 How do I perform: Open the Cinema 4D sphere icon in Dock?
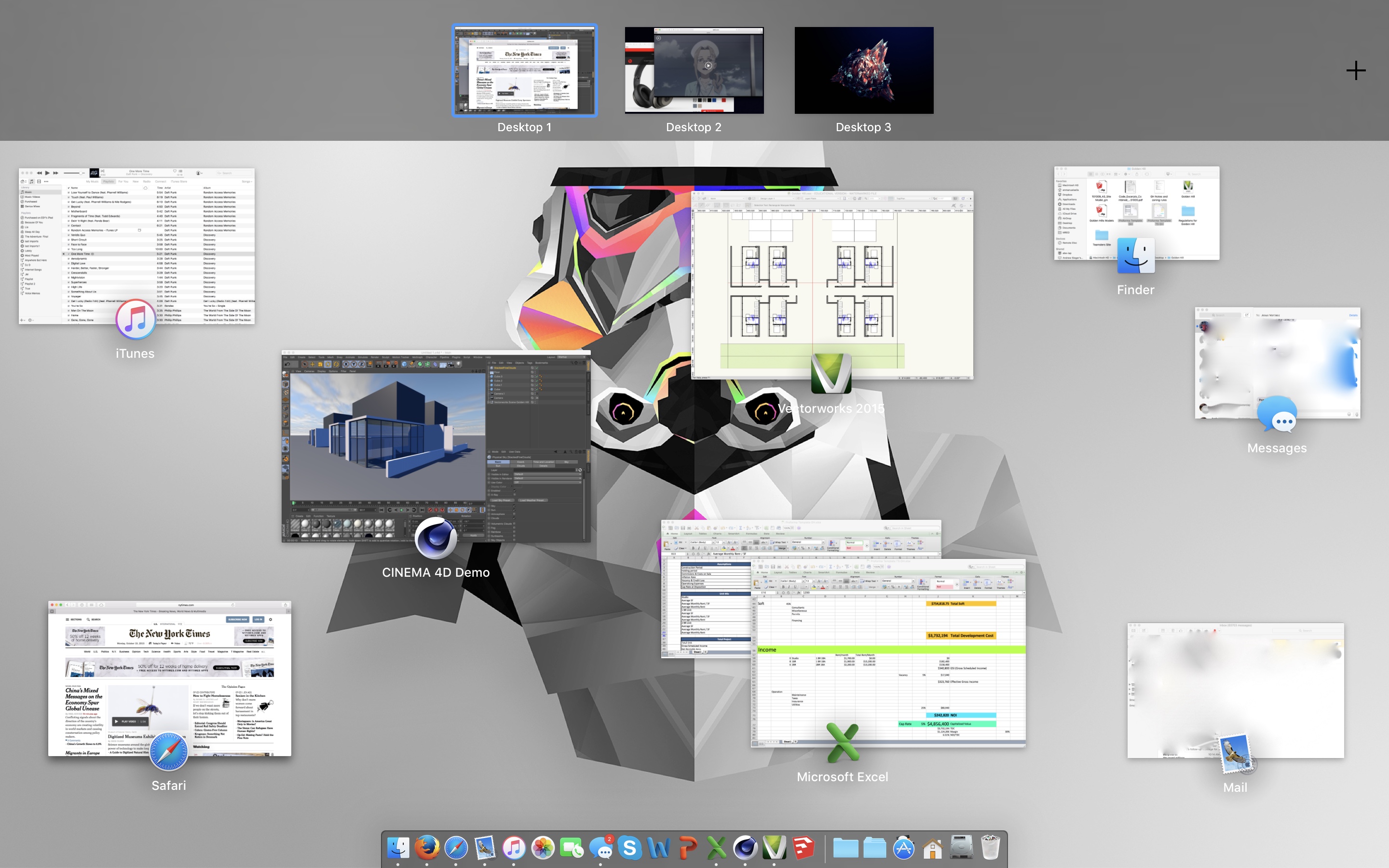(x=745, y=848)
